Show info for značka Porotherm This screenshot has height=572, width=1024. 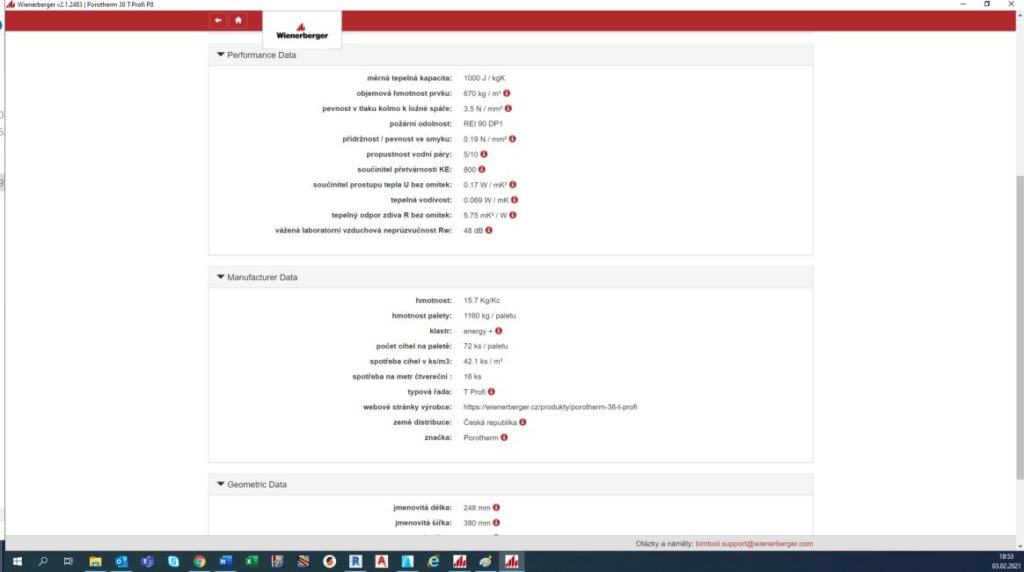pos(504,438)
